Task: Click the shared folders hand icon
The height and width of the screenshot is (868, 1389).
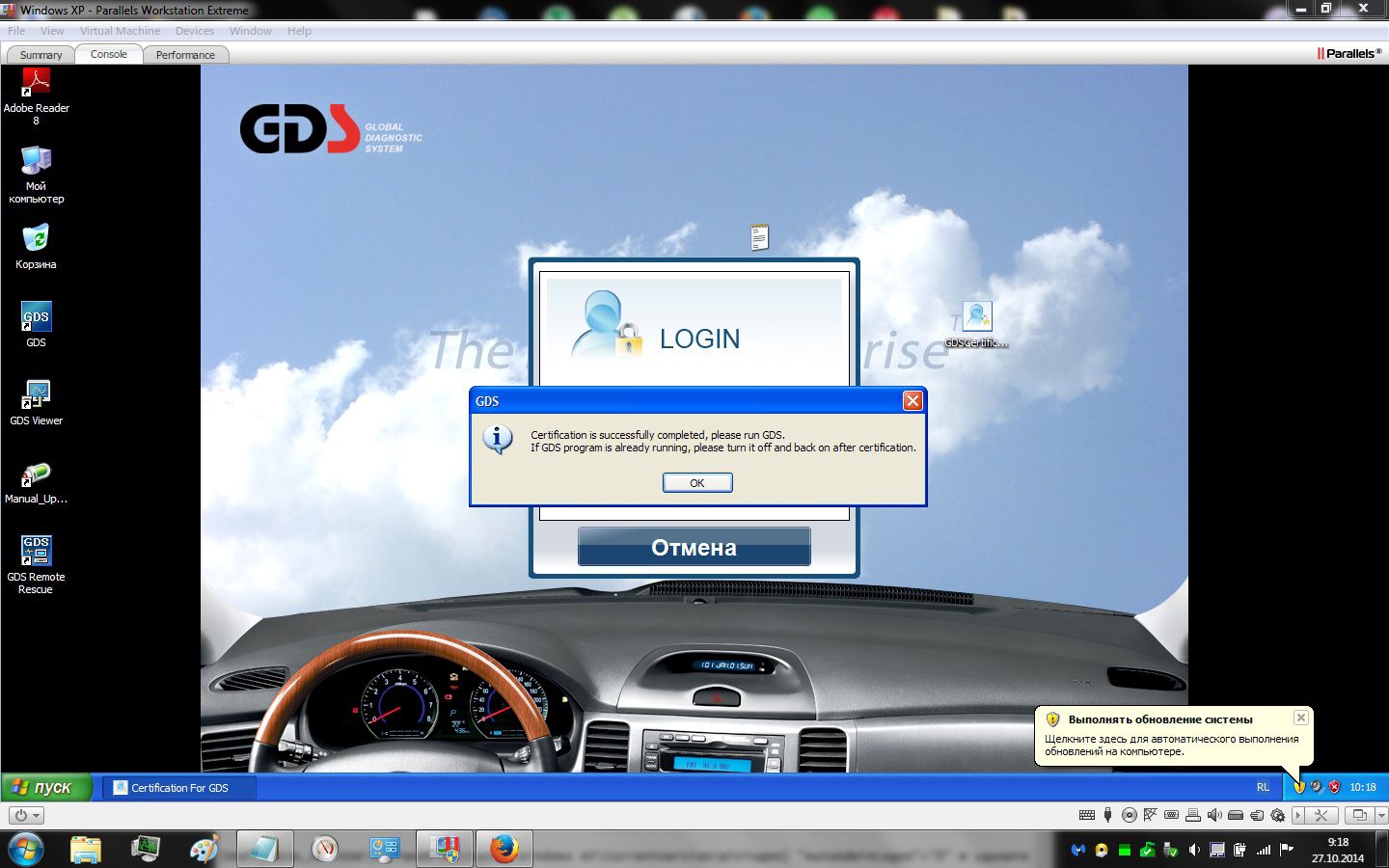Action: [x=1257, y=816]
